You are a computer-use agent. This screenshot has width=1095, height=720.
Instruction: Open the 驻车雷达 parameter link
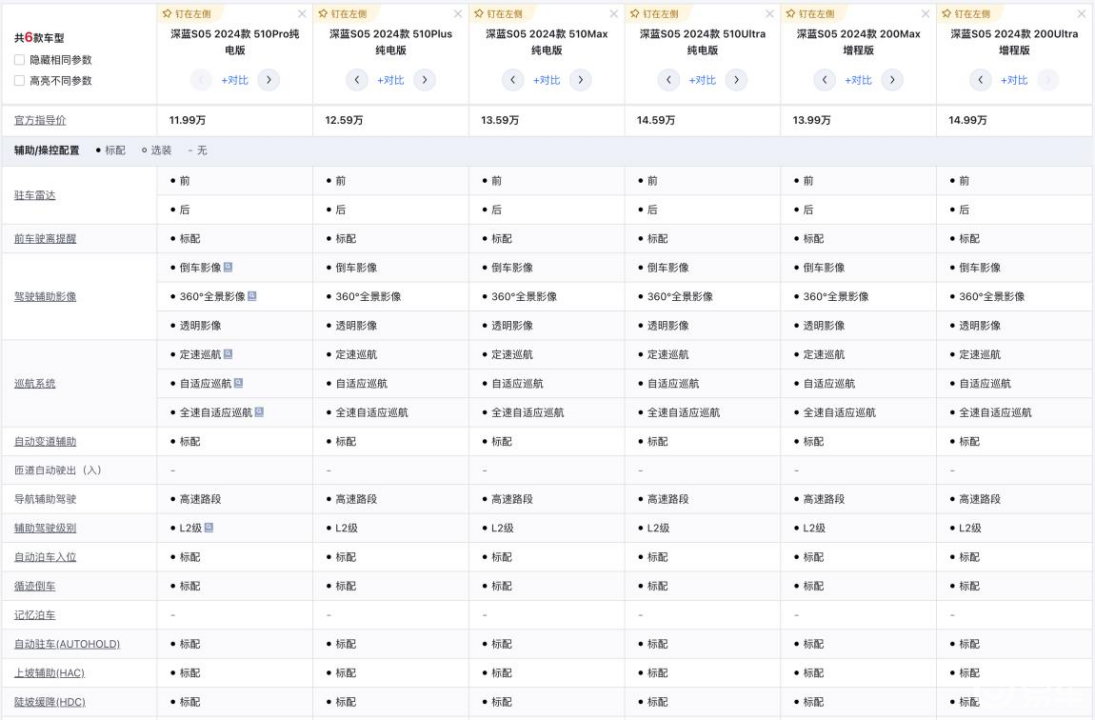pos(35,196)
